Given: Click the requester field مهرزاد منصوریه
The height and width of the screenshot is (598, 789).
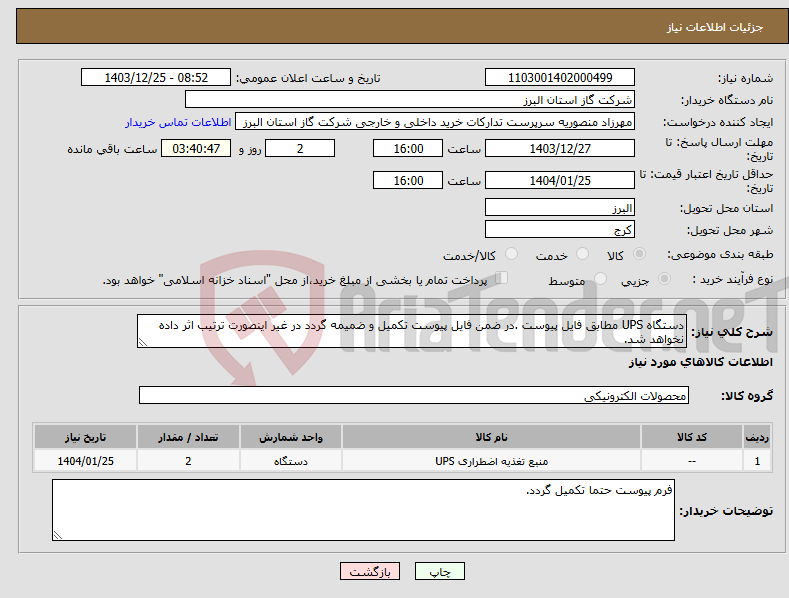Looking at the screenshot, I should click(x=435, y=122).
